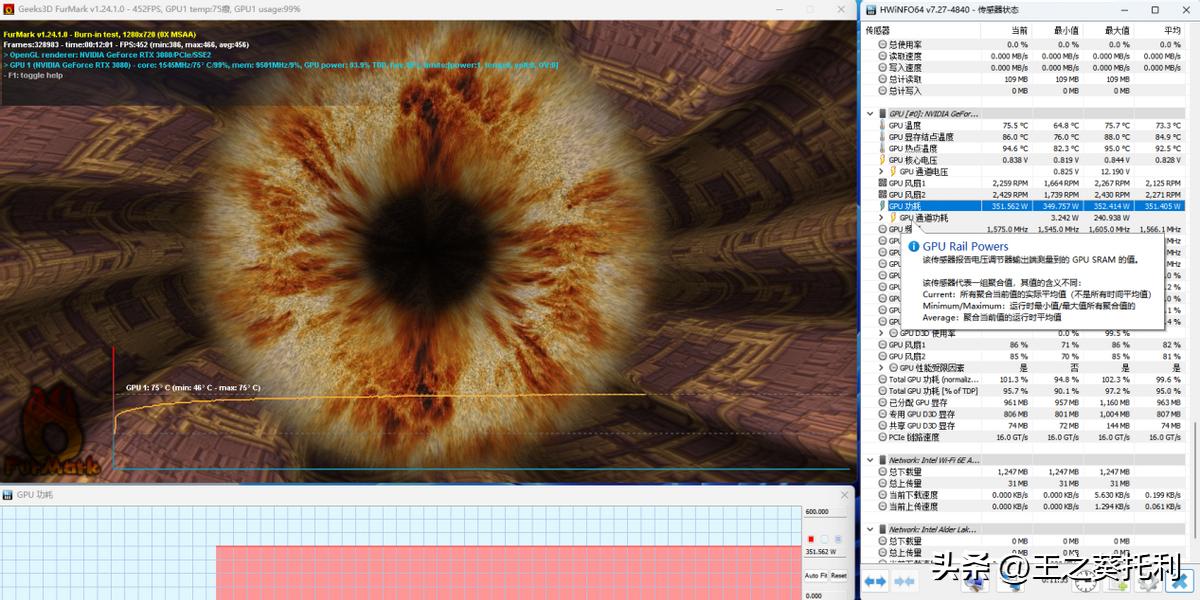Screen dimensions: 1200x600
Task: Collapse the Network Intel Wi-Fi 6E group
Action: click(x=870, y=460)
